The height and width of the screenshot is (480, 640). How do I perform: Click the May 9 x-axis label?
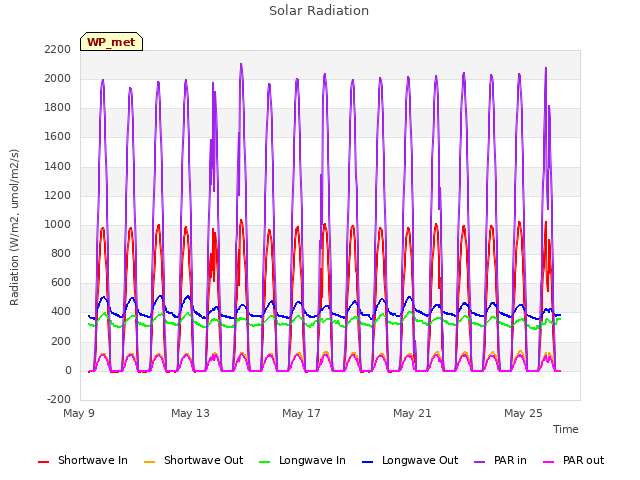pyautogui.click(x=79, y=413)
